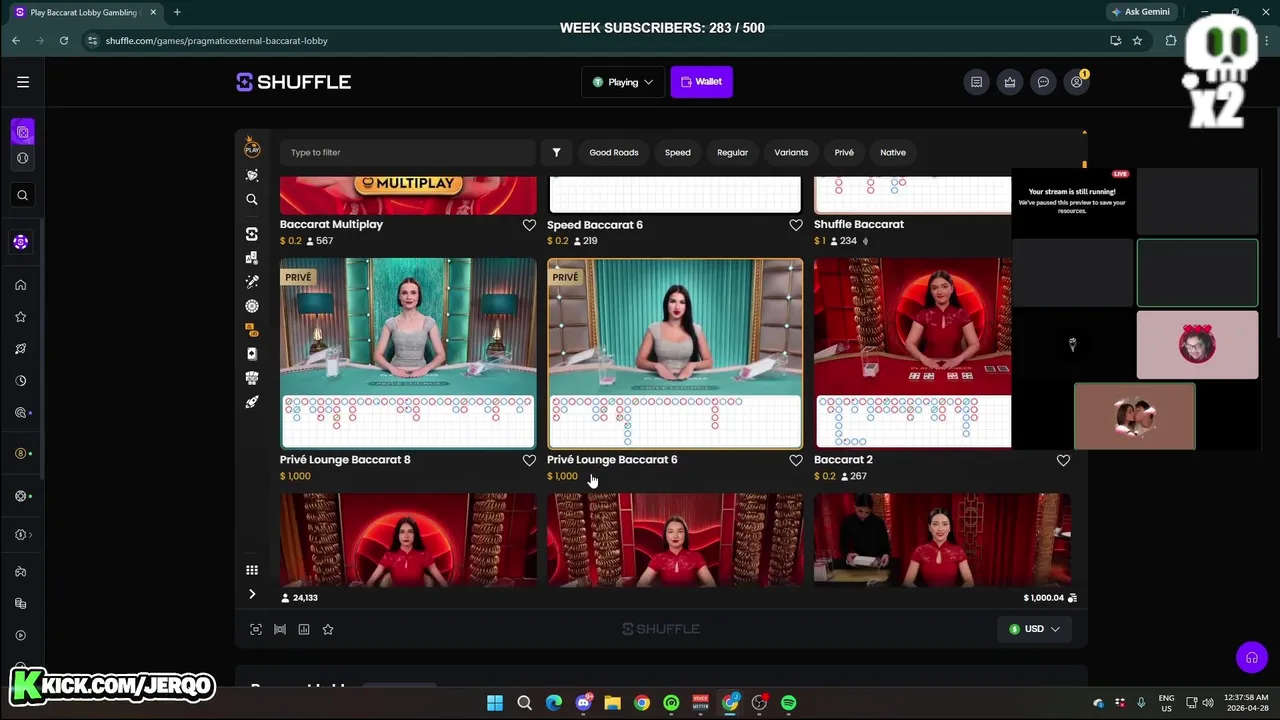This screenshot has width=1280, height=720.
Task: Open Windows Start menu
Action: tap(495, 703)
